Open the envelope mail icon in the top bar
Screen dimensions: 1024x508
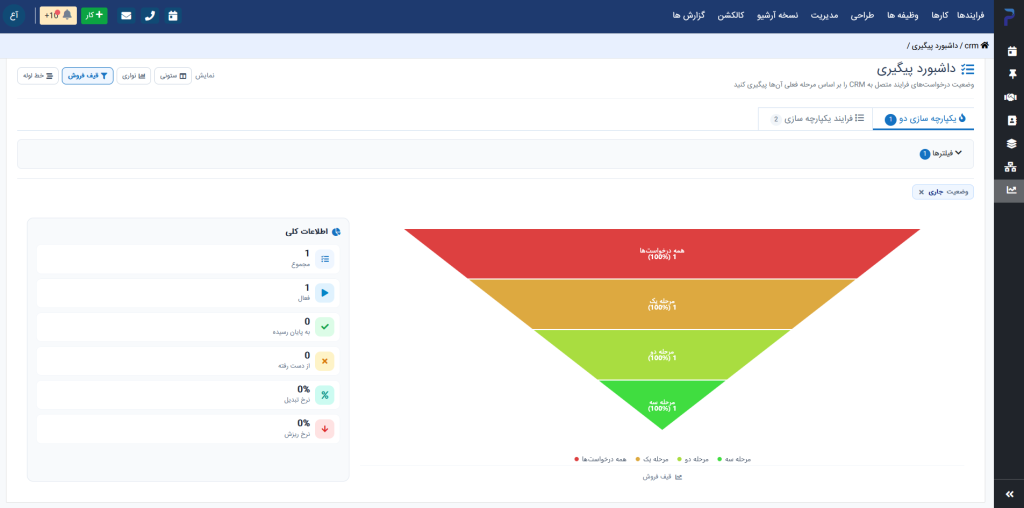pos(126,16)
